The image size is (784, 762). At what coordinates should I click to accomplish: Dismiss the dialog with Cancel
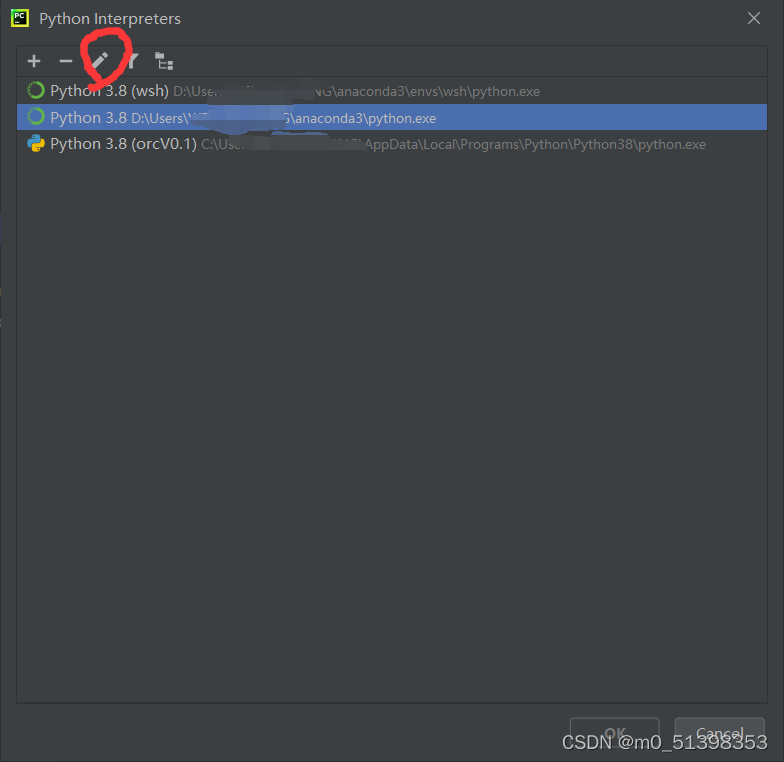(720, 734)
